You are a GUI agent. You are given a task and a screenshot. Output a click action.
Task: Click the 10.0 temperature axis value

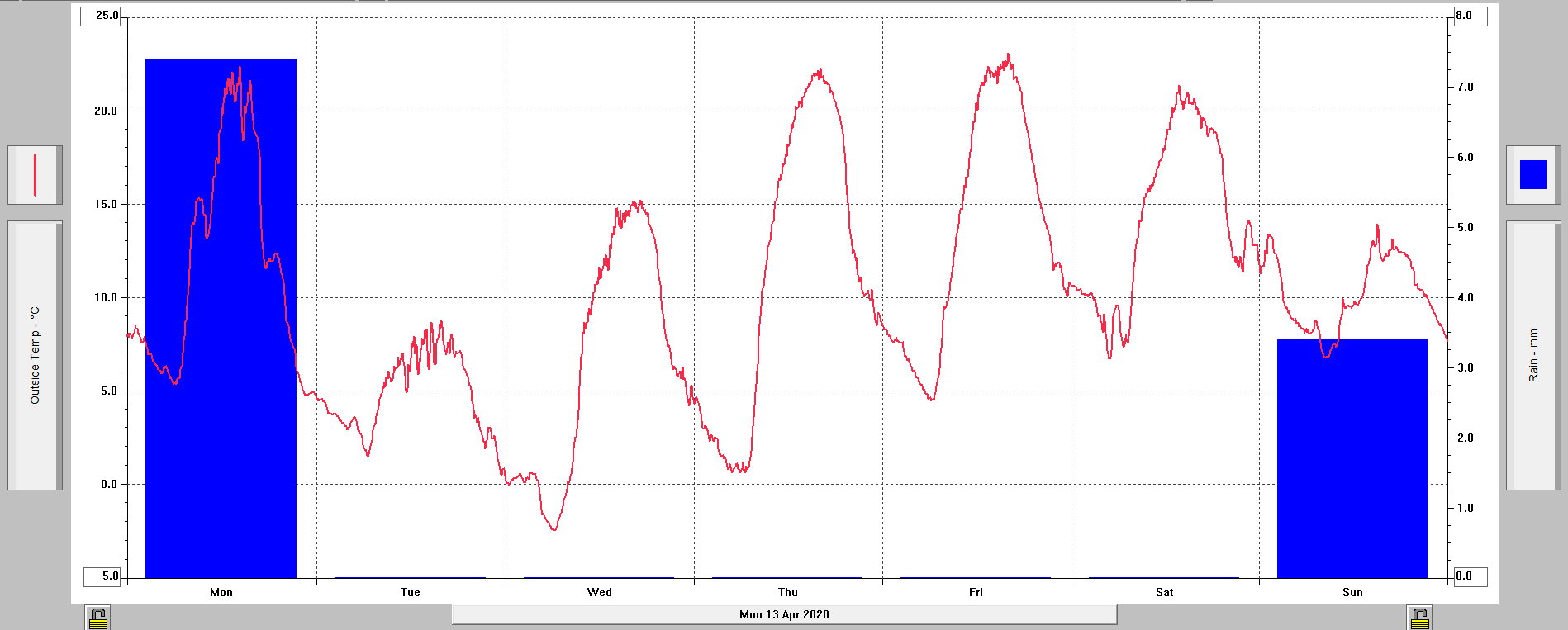106,297
